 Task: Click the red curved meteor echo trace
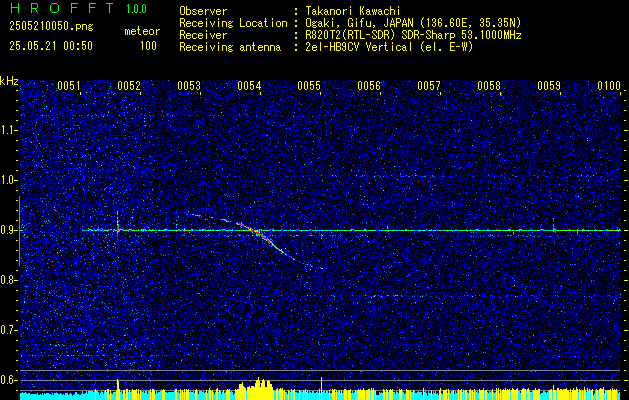[x=261, y=236]
